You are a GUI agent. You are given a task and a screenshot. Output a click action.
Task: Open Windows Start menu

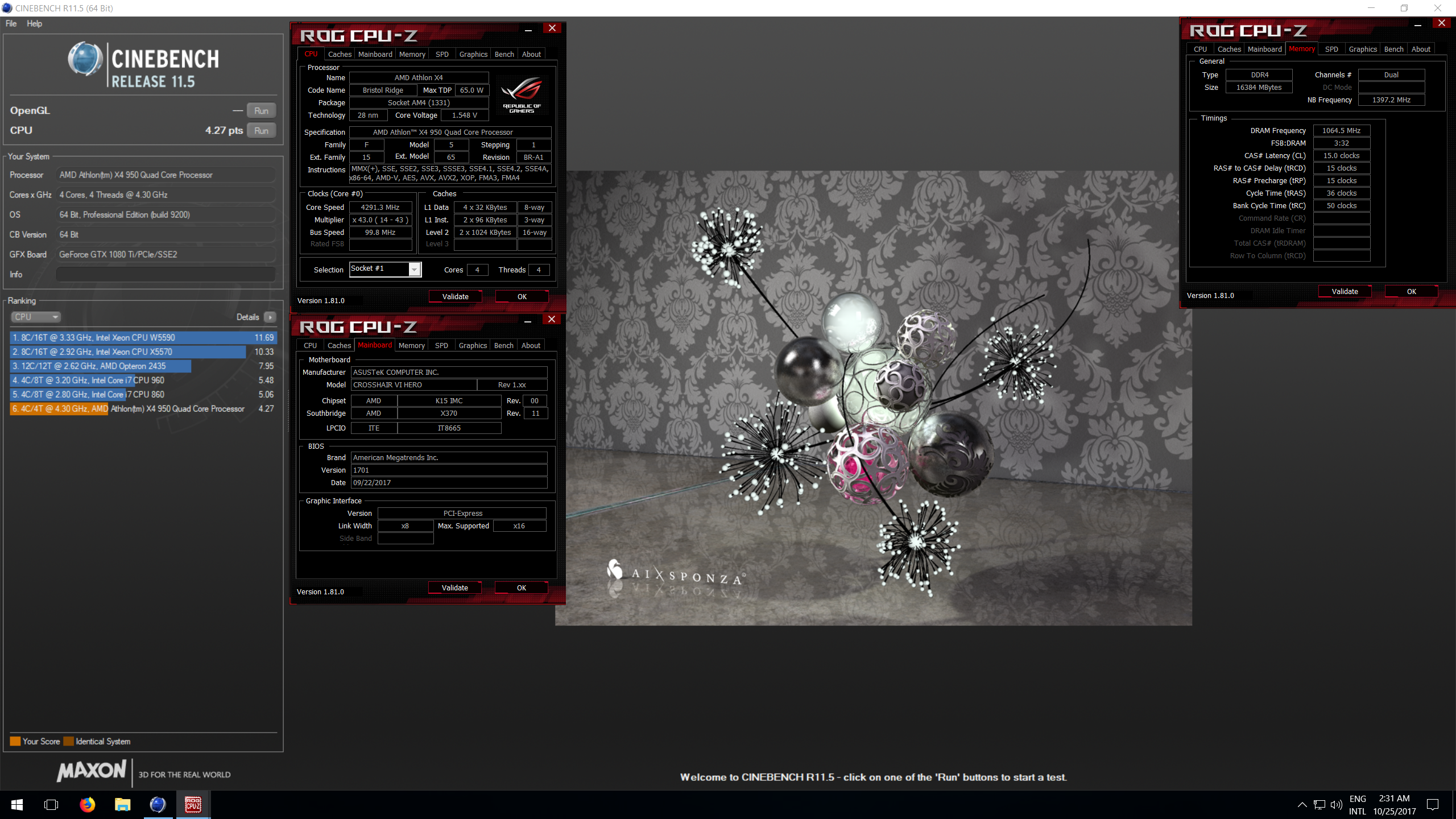pos(17,805)
